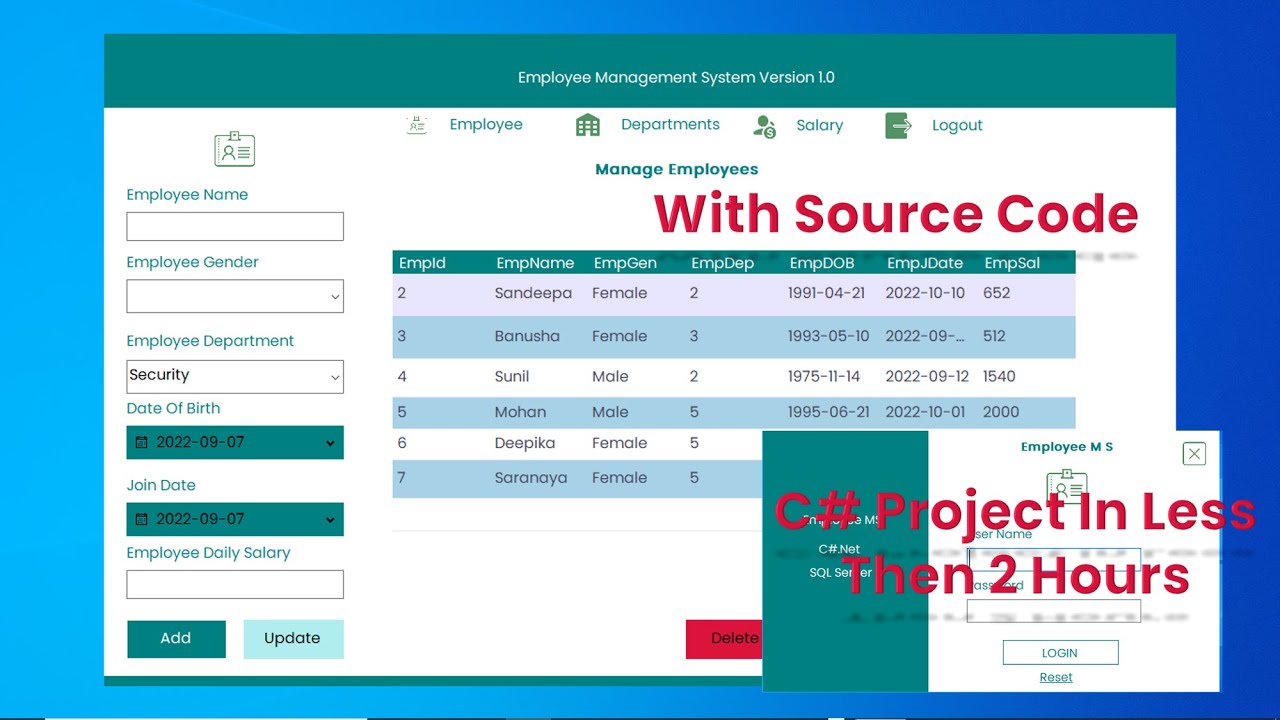
Task: Click the Salary person-dollar icon
Action: 765,126
